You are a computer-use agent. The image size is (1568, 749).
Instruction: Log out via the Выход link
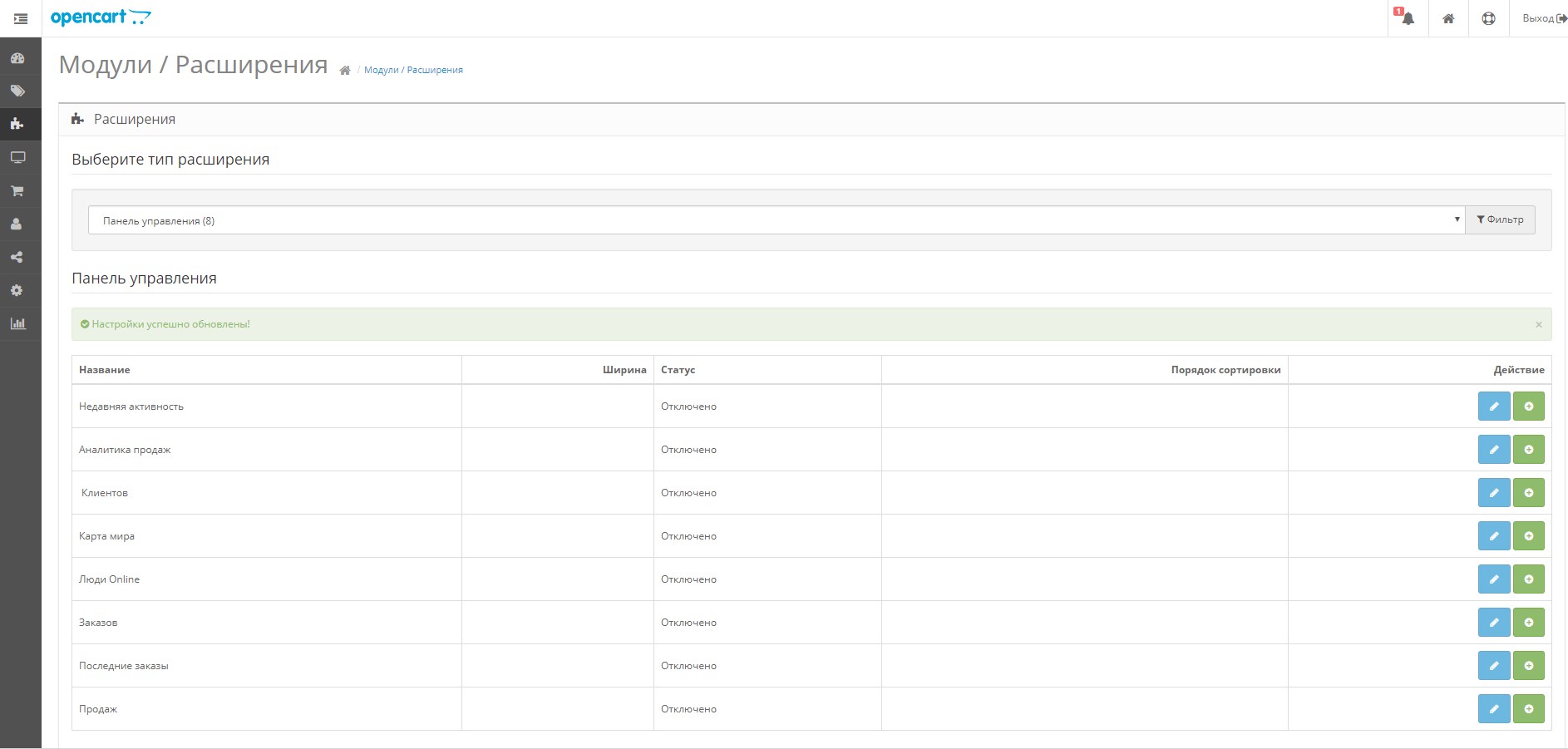(1544, 18)
